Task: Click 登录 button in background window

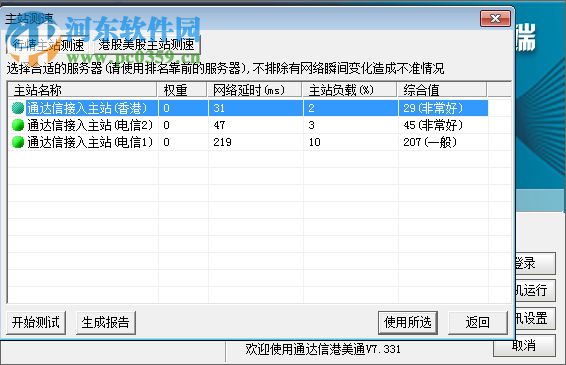Action: click(535, 264)
